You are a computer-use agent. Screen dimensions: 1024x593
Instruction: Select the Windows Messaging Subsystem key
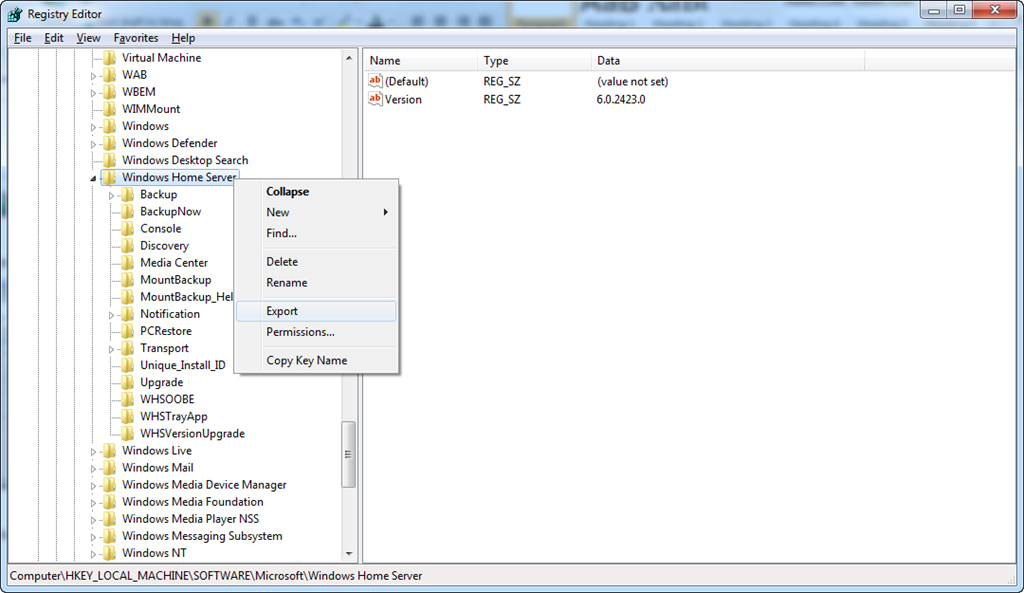click(202, 536)
